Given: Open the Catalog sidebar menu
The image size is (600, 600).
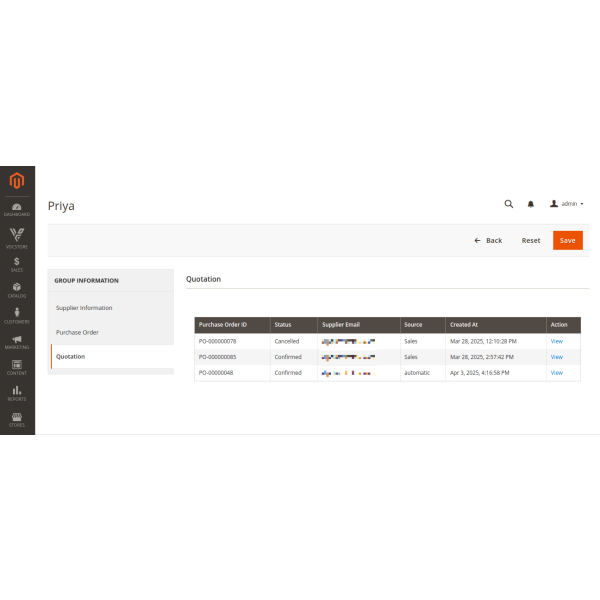Looking at the screenshot, I should (17, 290).
